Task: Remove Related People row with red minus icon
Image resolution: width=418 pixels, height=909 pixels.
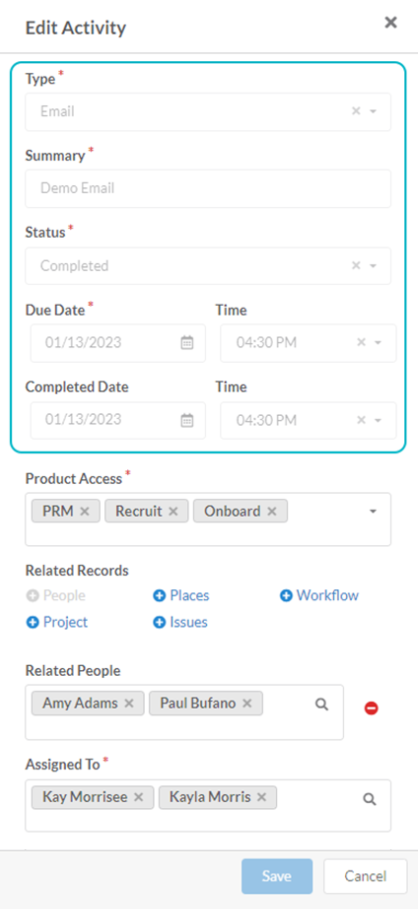Action: pos(371,708)
